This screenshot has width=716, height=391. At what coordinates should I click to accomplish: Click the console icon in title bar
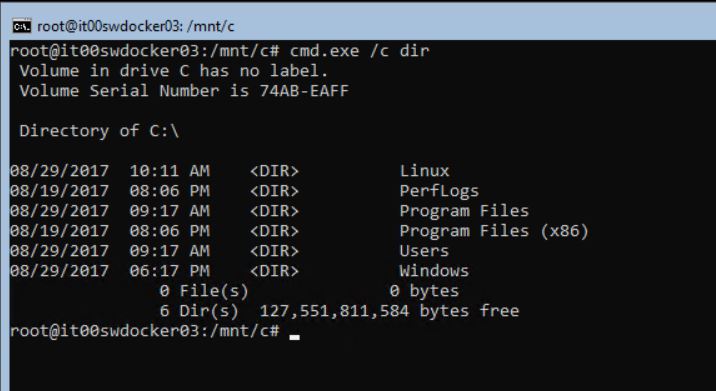click(x=21, y=26)
